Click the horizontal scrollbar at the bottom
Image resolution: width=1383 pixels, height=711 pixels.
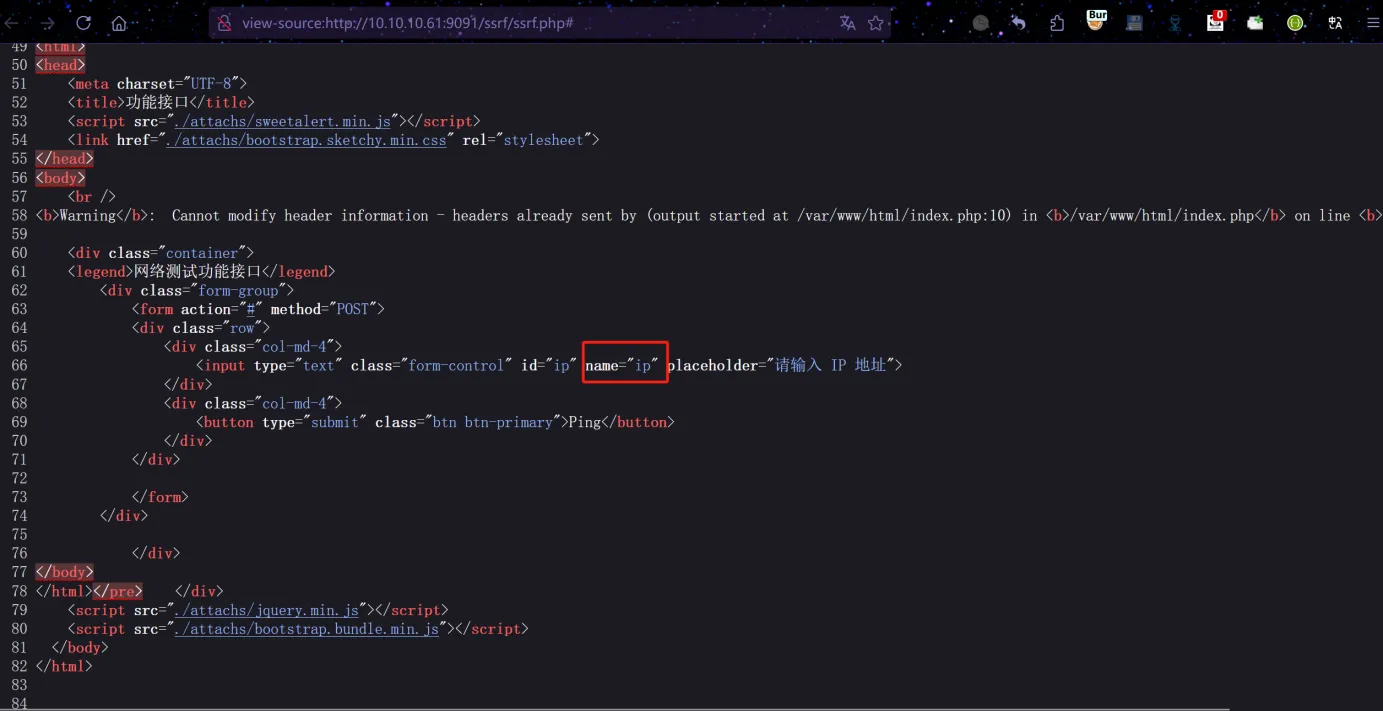pos(615,708)
